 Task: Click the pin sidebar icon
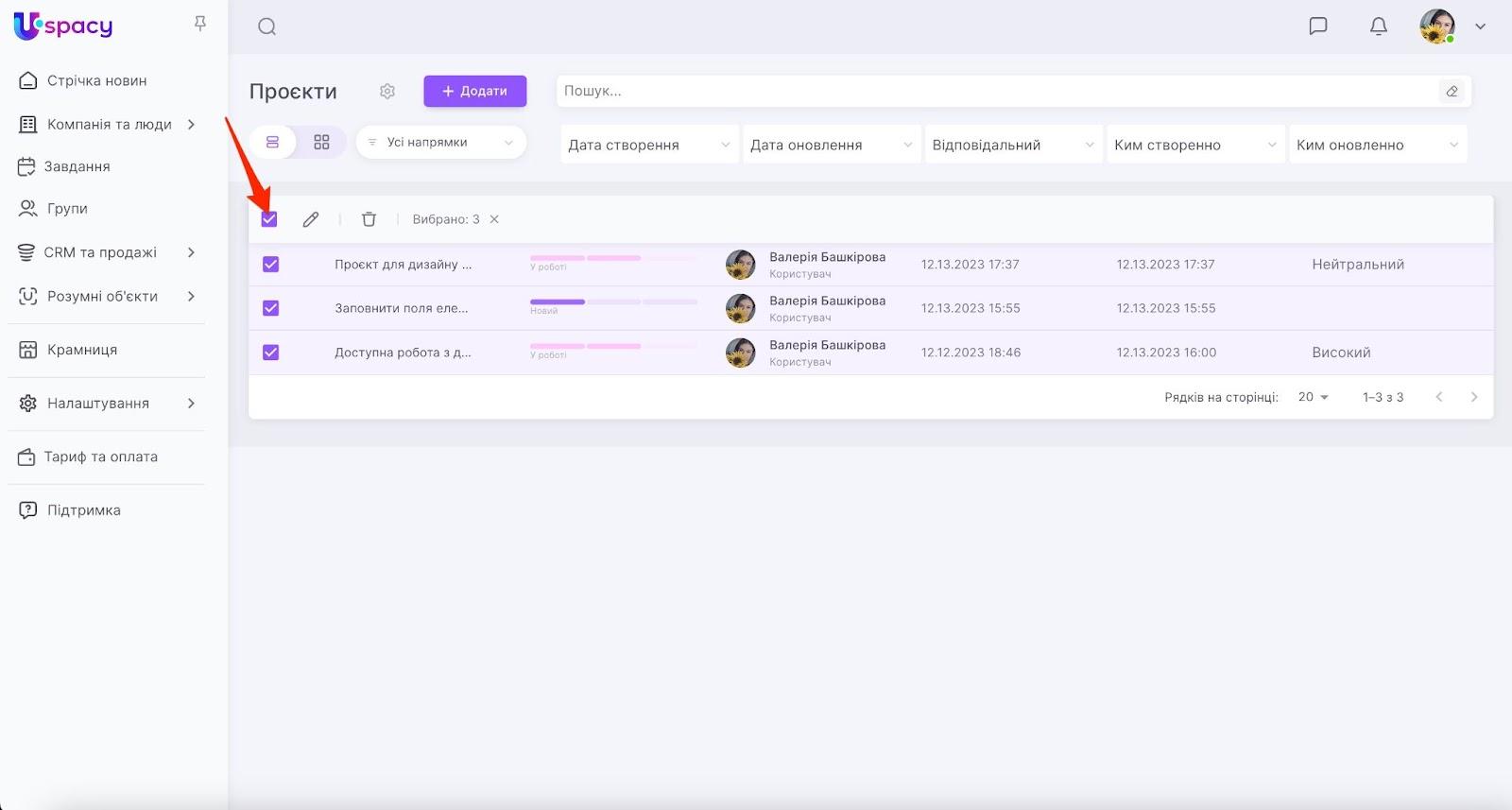click(x=200, y=24)
